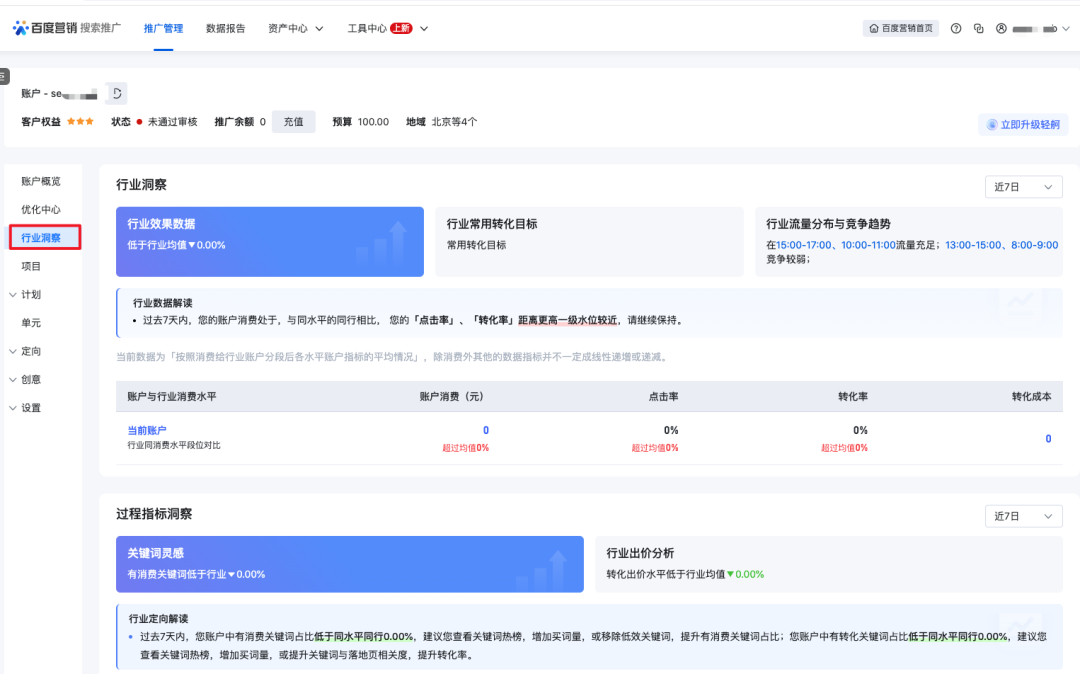Select 账户概览 in the sidebar
The width and height of the screenshot is (1080, 674).
pyautogui.click(x=41, y=181)
